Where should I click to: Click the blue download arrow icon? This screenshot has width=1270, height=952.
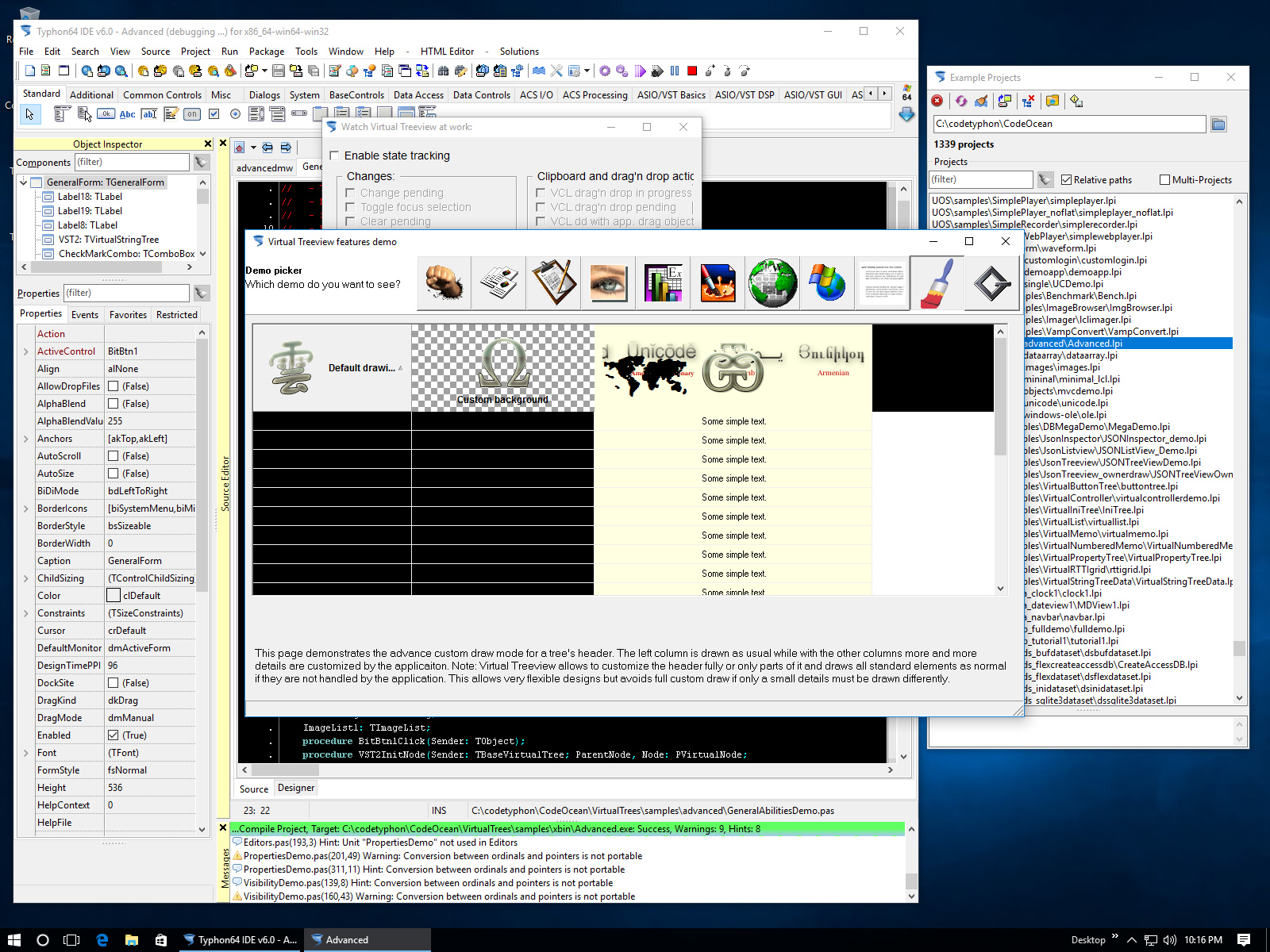tap(906, 115)
